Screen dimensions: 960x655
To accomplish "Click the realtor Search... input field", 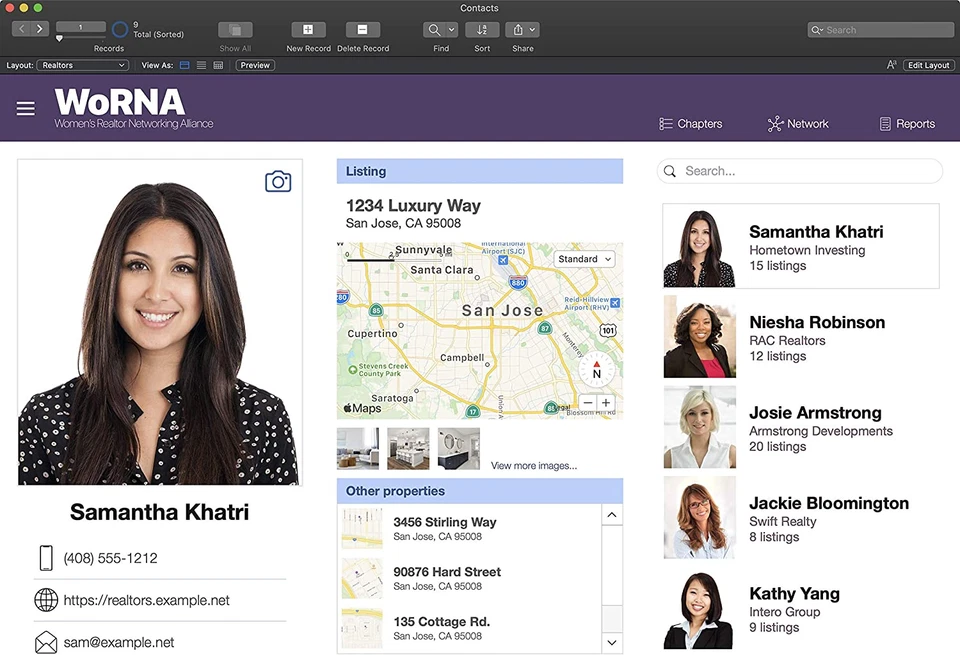I will pos(800,171).
